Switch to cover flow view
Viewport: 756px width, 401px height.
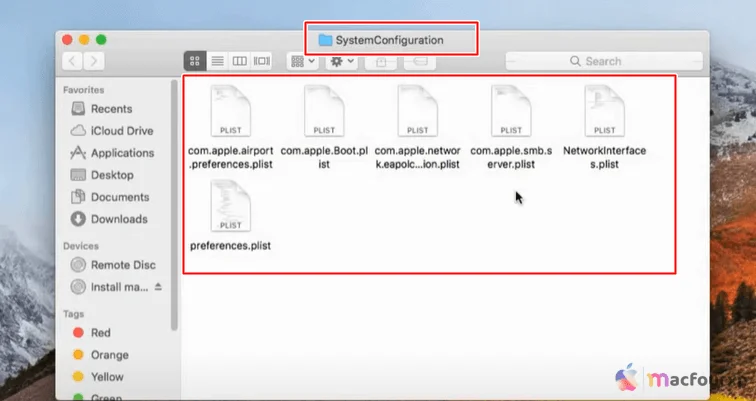(262, 61)
